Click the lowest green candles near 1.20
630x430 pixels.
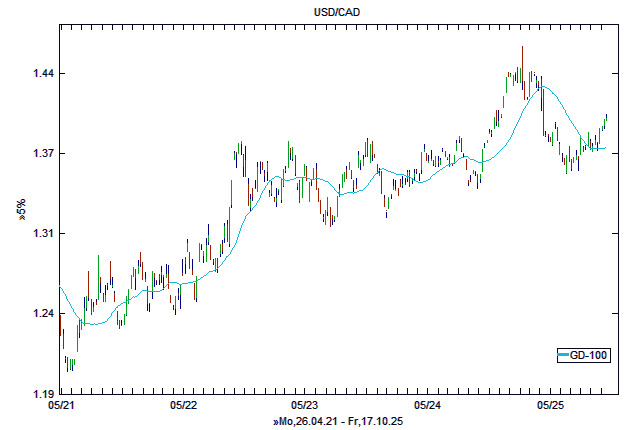tap(72, 364)
